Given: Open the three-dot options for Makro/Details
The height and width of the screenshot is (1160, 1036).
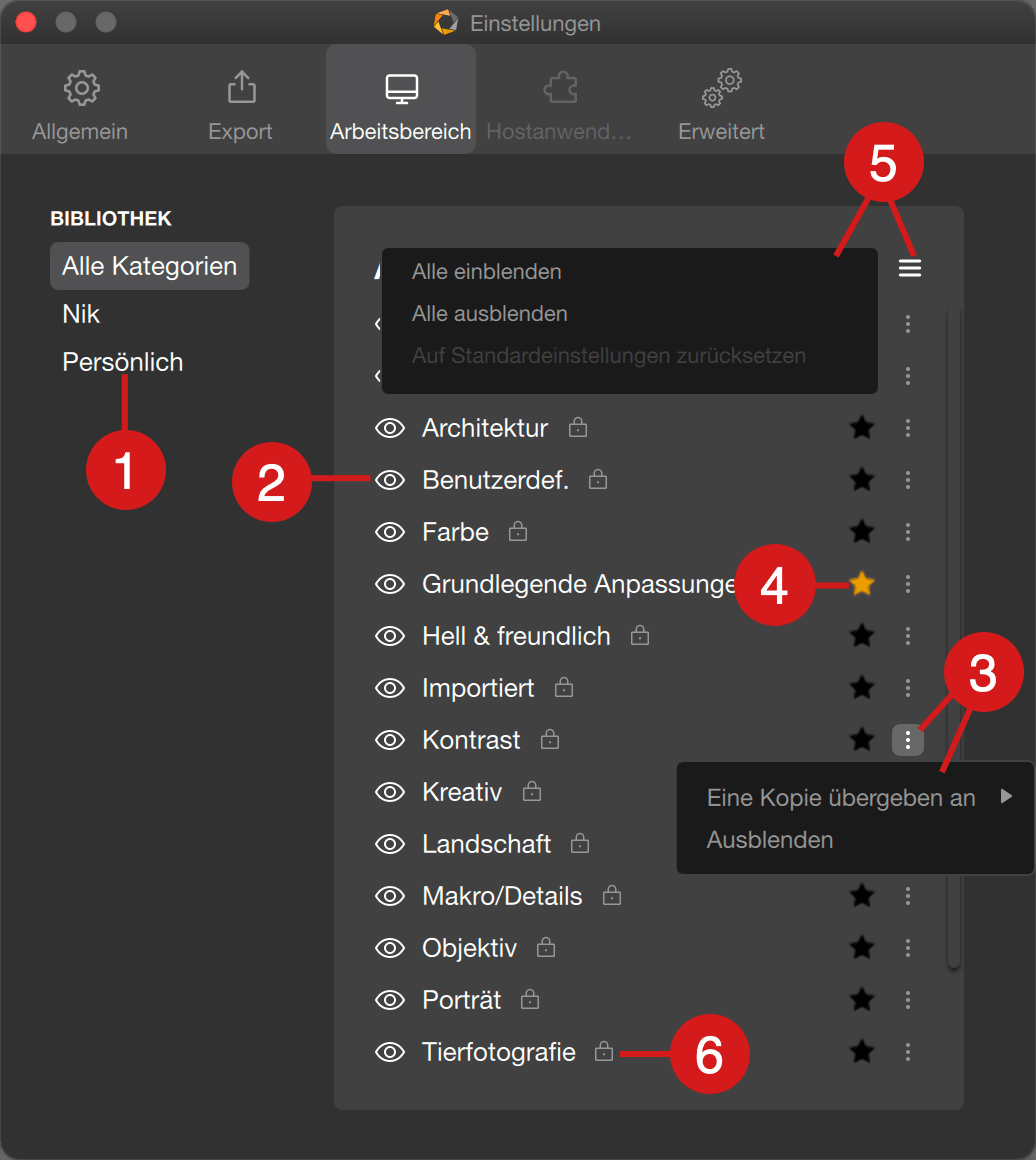Looking at the screenshot, I should [x=908, y=896].
